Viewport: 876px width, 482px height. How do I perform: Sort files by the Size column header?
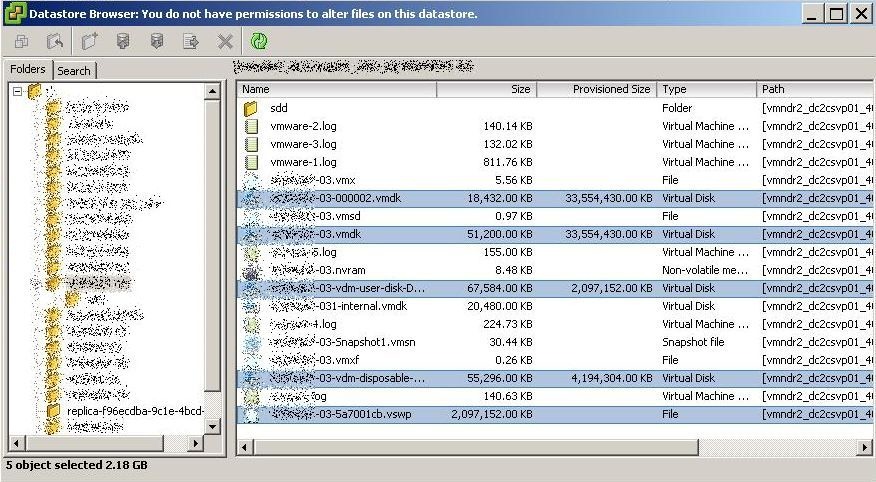click(x=487, y=89)
